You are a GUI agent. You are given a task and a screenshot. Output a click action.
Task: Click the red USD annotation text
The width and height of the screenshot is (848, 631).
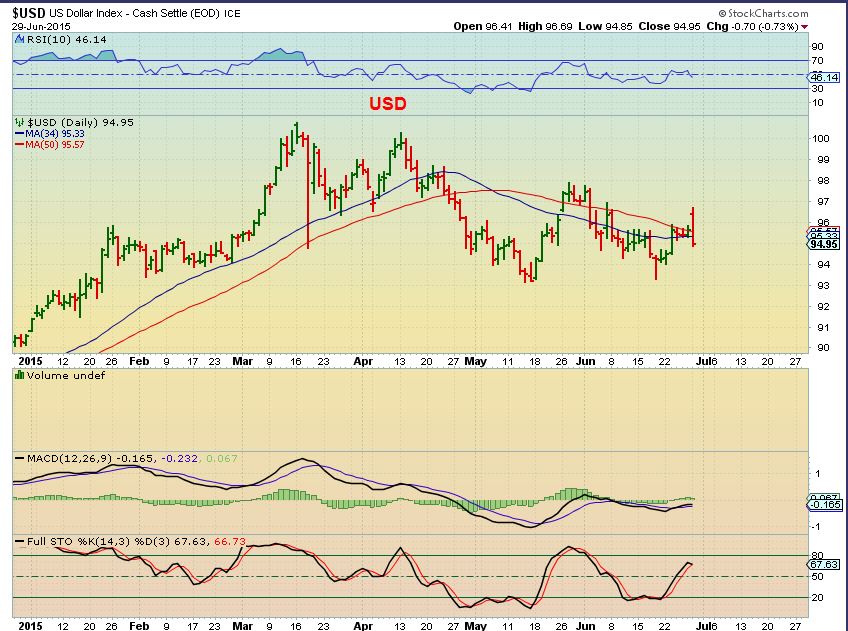tap(388, 104)
